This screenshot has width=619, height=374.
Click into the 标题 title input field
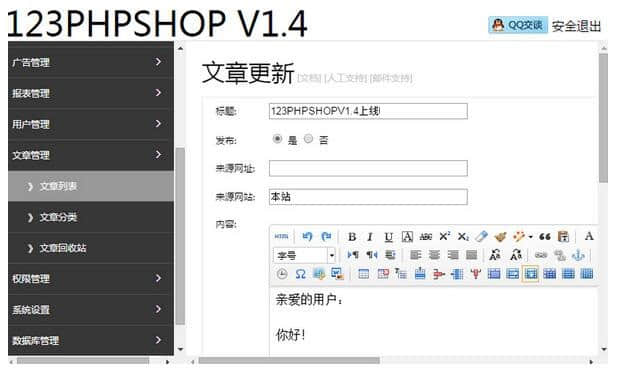[x=368, y=111]
